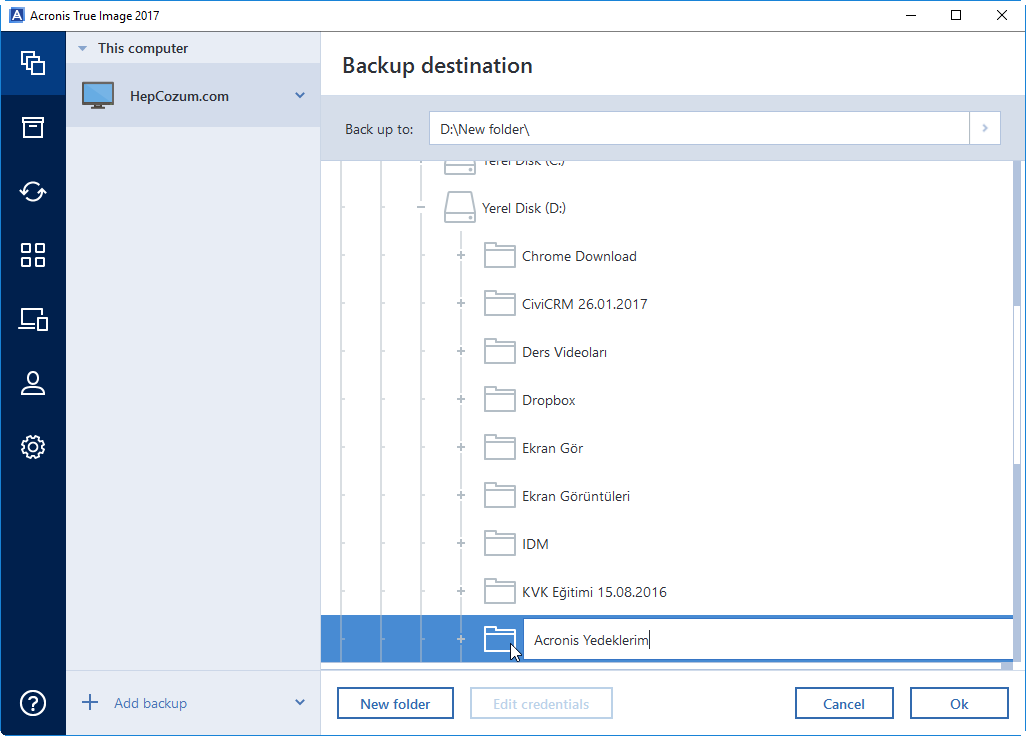Click the Edit credentials button

click(541, 703)
